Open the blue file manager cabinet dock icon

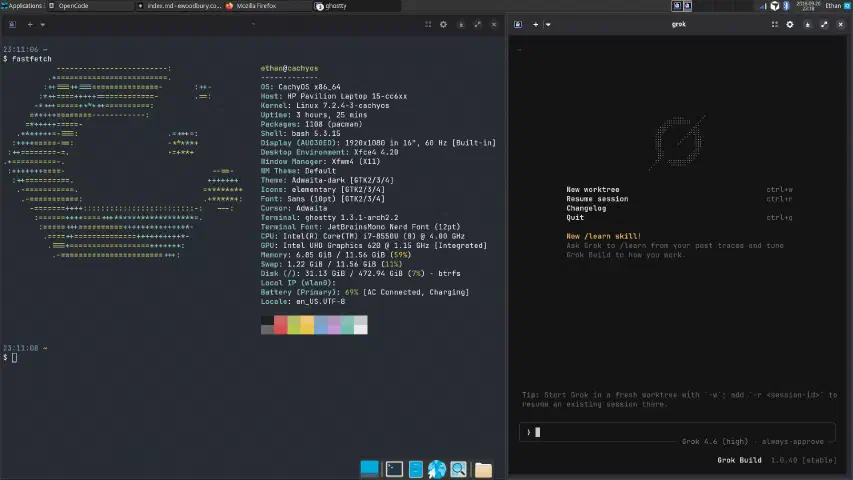pos(416,469)
